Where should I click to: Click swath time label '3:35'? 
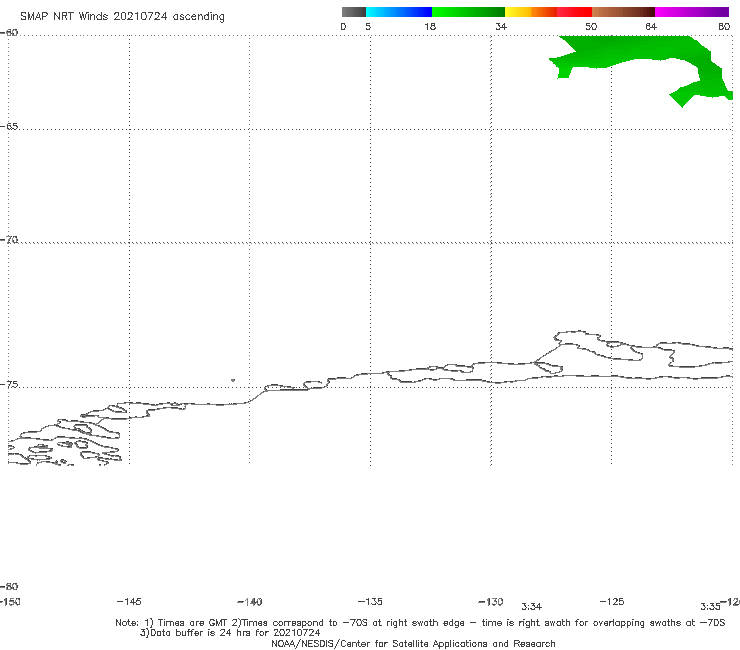tap(710, 607)
